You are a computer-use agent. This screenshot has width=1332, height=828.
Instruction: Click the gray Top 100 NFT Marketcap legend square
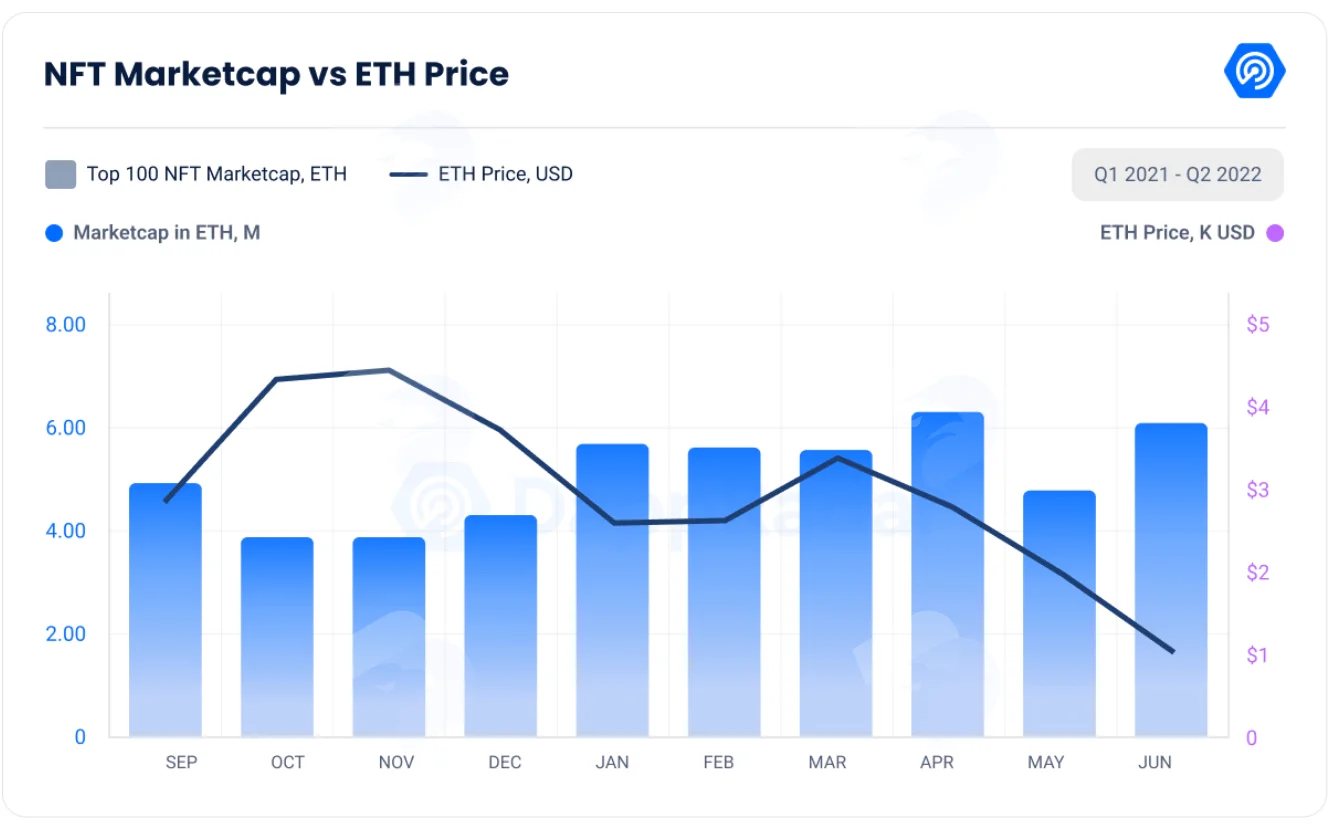[x=61, y=174]
